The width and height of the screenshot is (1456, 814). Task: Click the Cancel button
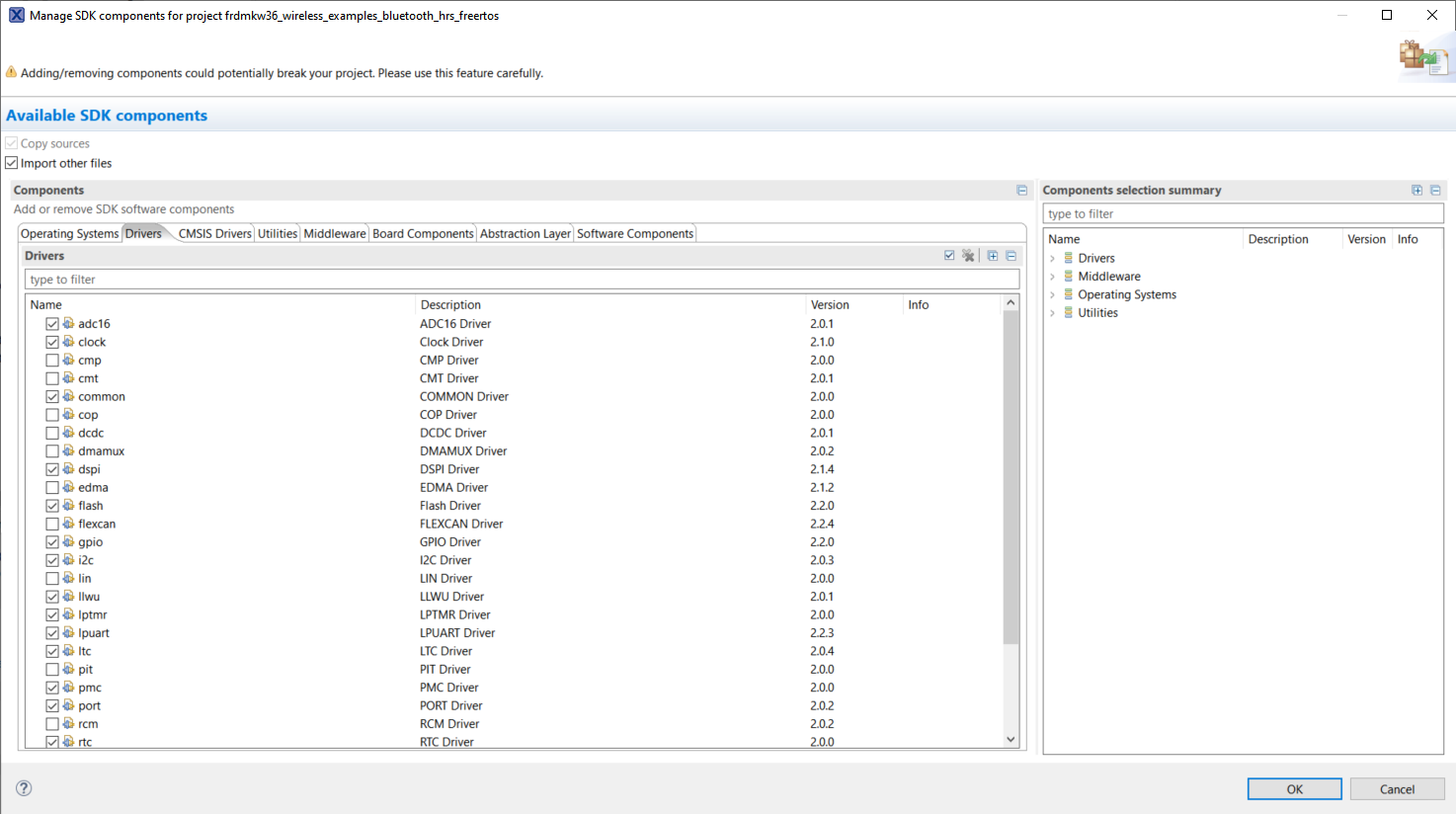pos(1397,789)
